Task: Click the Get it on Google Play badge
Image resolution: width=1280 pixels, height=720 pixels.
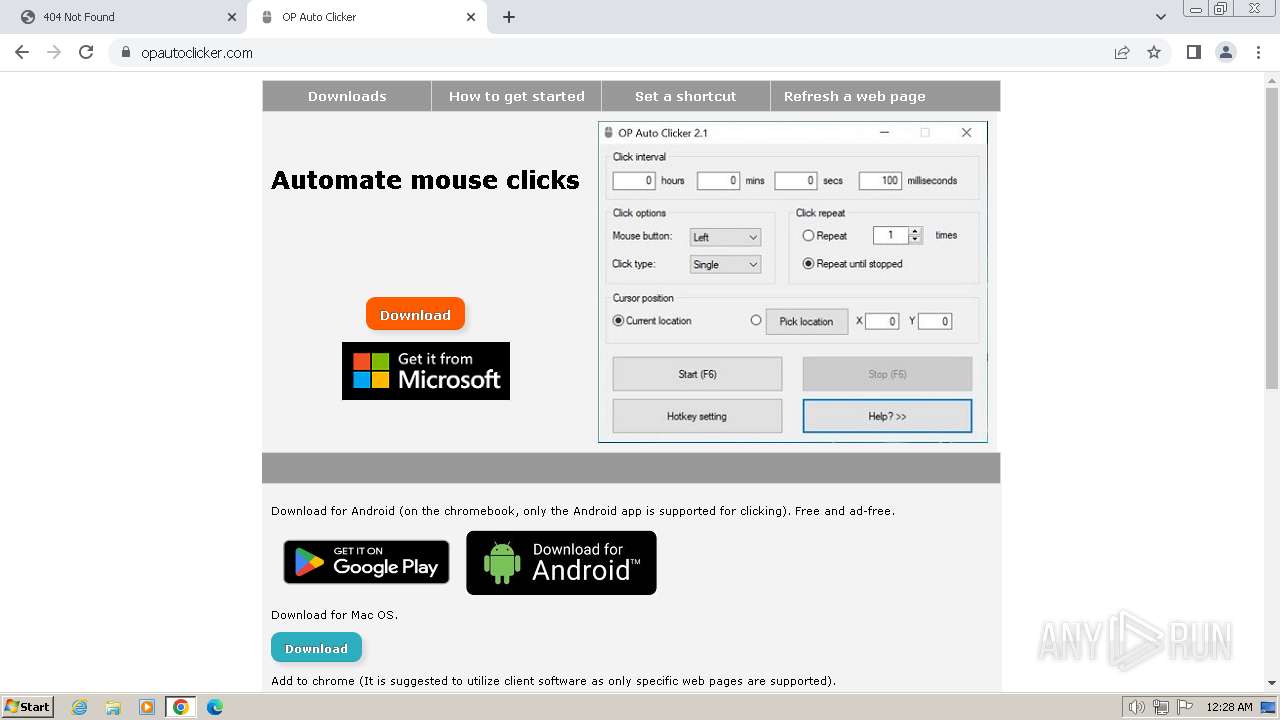Action: pyautogui.click(x=366, y=562)
